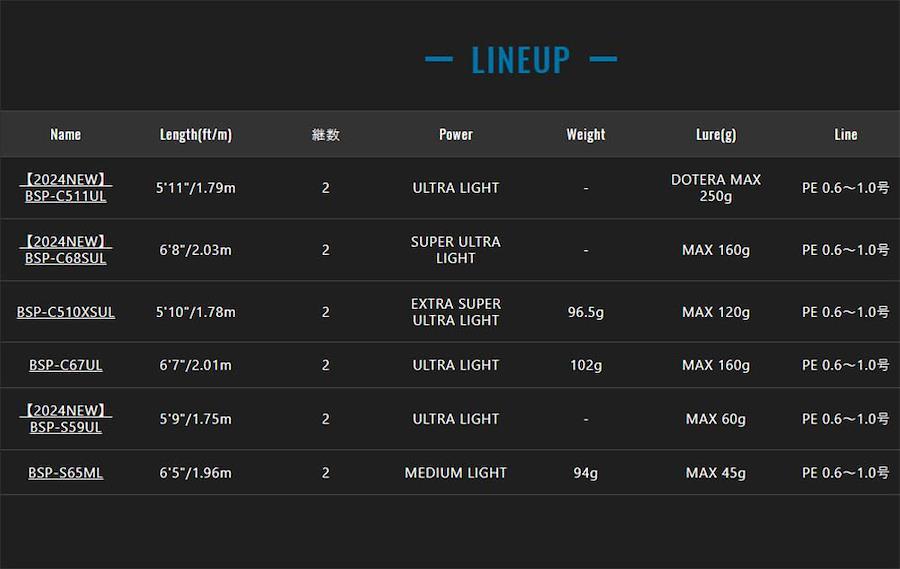Click the LINEUP section heading
The width and height of the screenshot is (900, 569).
pos(520,59)
